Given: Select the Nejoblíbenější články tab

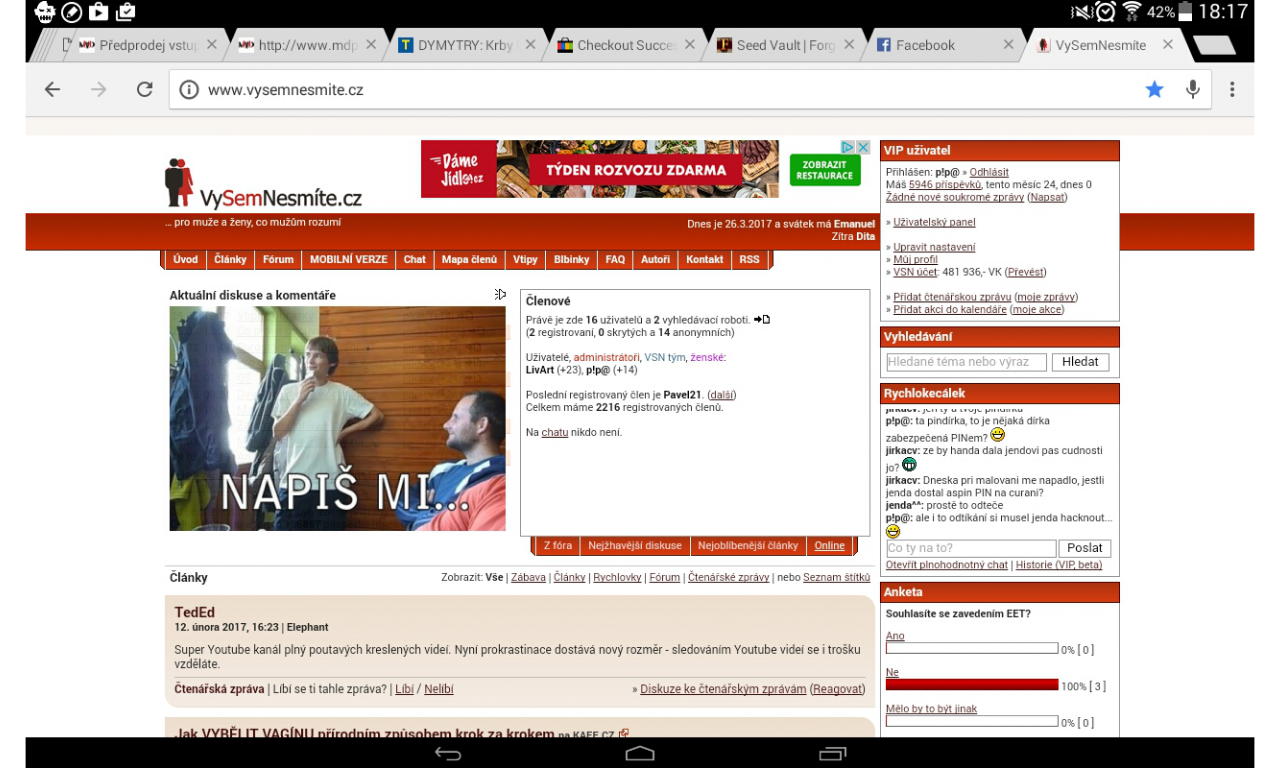Looking at the screenshot, I should click(x=748, y=546).
